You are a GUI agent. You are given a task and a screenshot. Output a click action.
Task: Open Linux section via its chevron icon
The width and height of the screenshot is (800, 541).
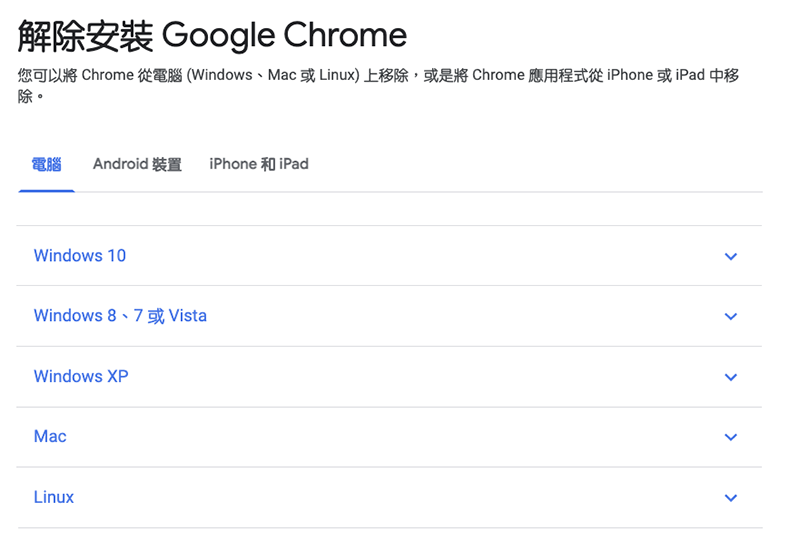(731, 498)
